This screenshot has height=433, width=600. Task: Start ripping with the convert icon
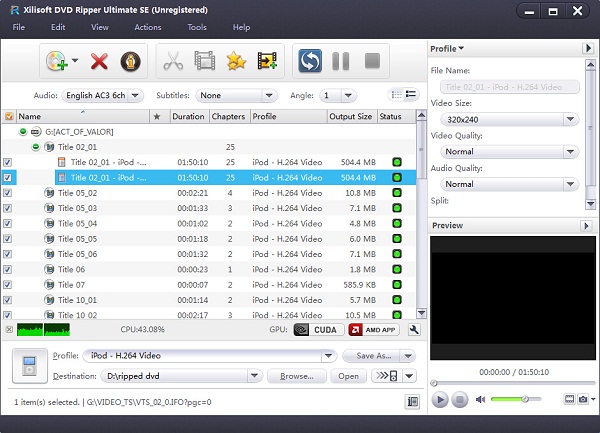310,61
